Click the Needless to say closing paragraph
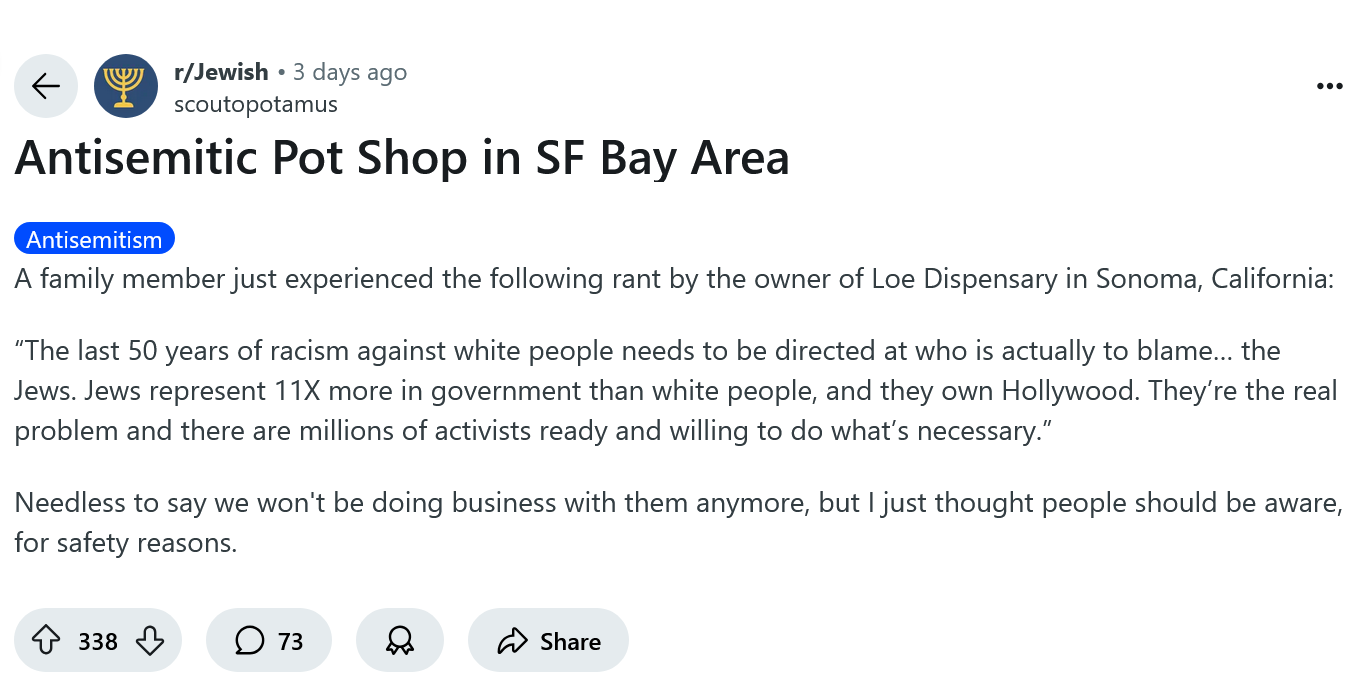The height and width of the screenshot is (692, 1368). click(x=678, y=523)
